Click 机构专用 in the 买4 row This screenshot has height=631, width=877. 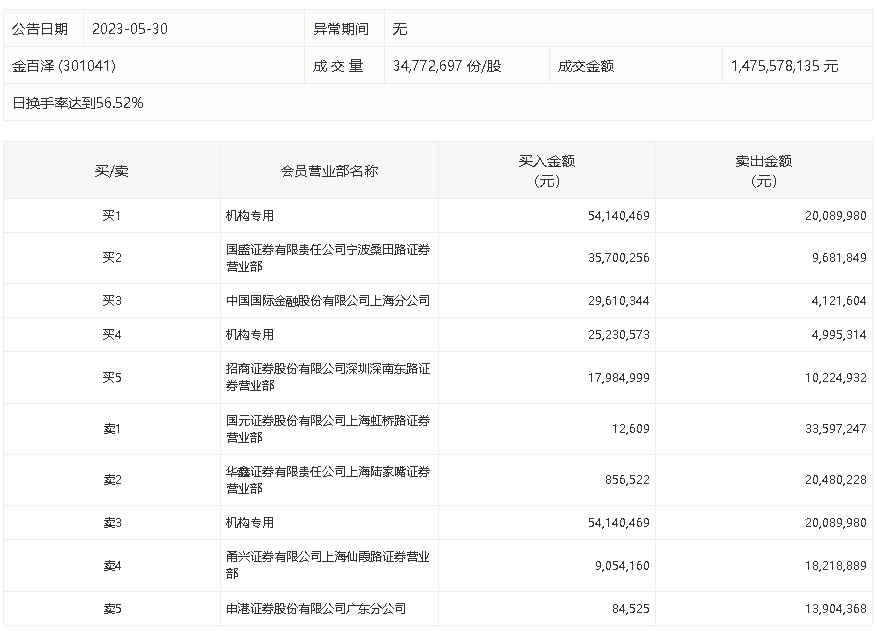[250, 334]
